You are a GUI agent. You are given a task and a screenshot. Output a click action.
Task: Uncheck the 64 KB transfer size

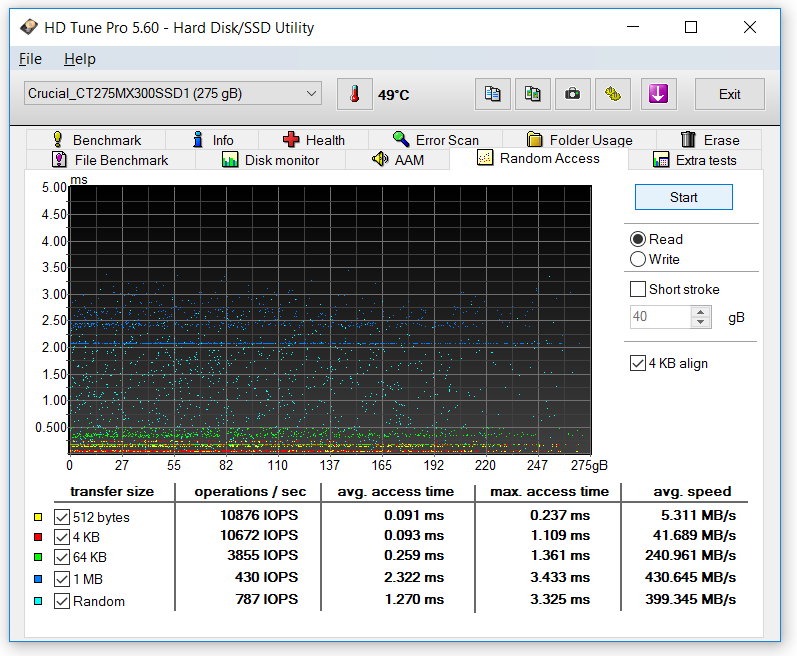coord(62,557)
